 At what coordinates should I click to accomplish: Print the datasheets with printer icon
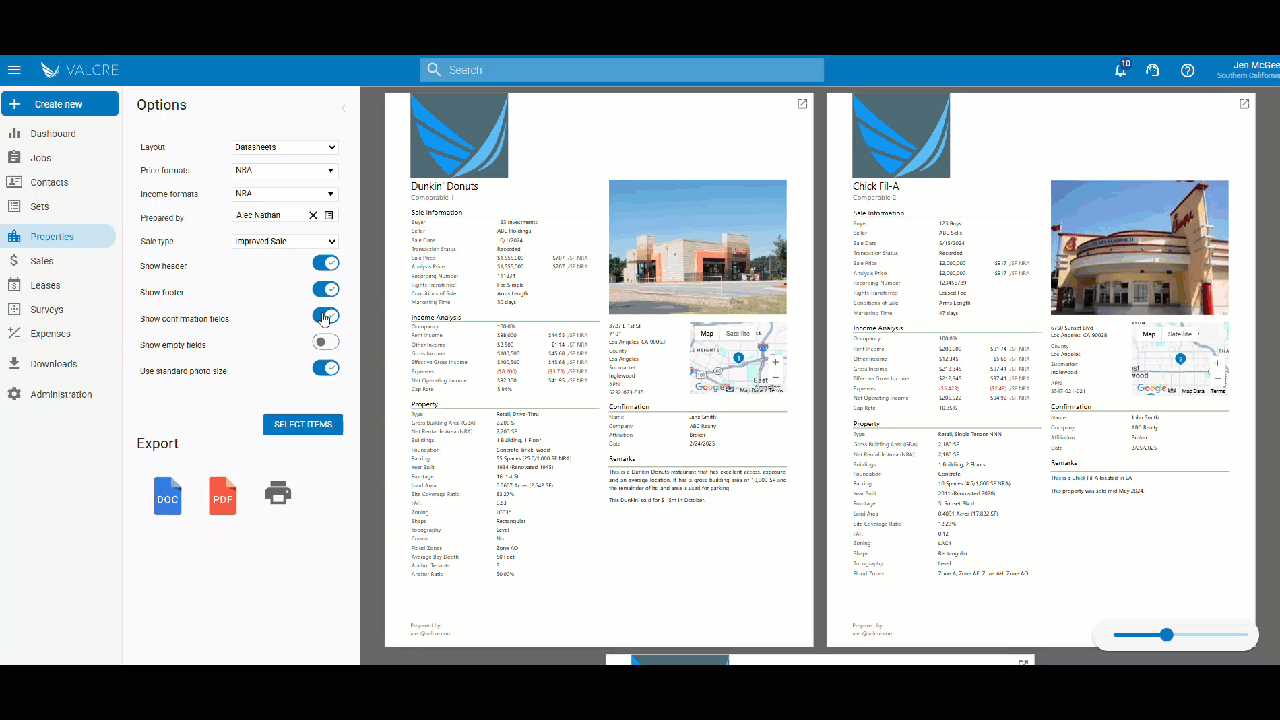278,492
